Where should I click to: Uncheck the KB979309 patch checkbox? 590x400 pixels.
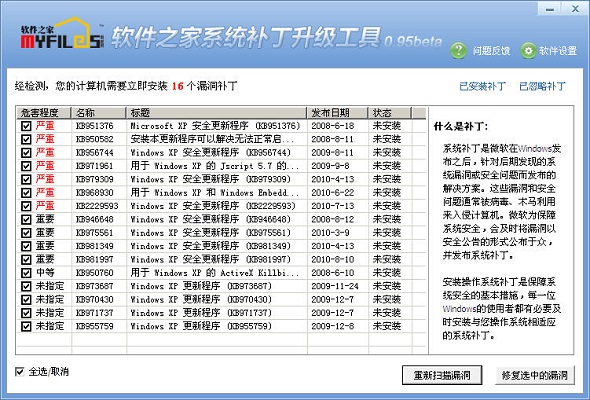(26, 179)
